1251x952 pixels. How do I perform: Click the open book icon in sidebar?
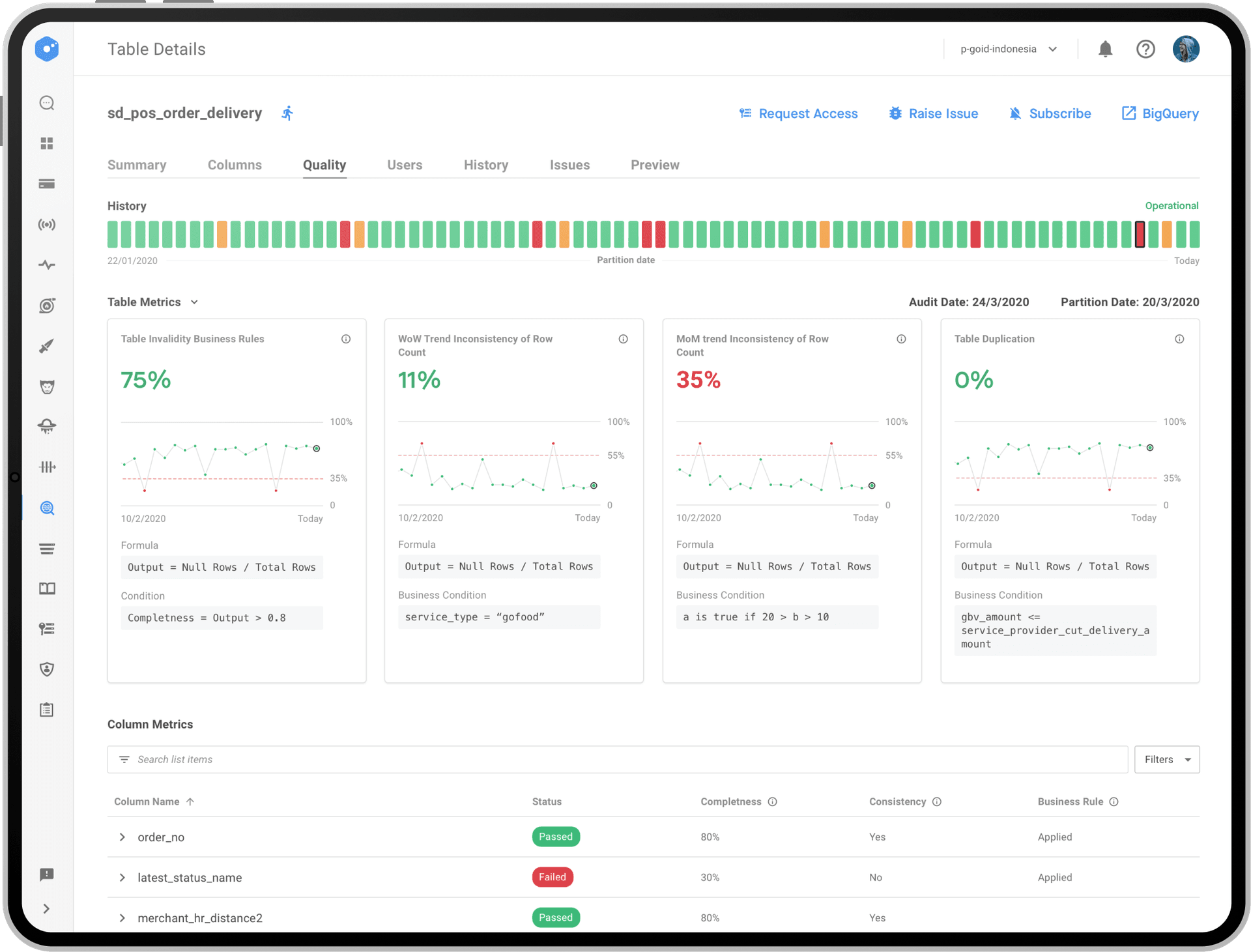(x=47, y=588)
